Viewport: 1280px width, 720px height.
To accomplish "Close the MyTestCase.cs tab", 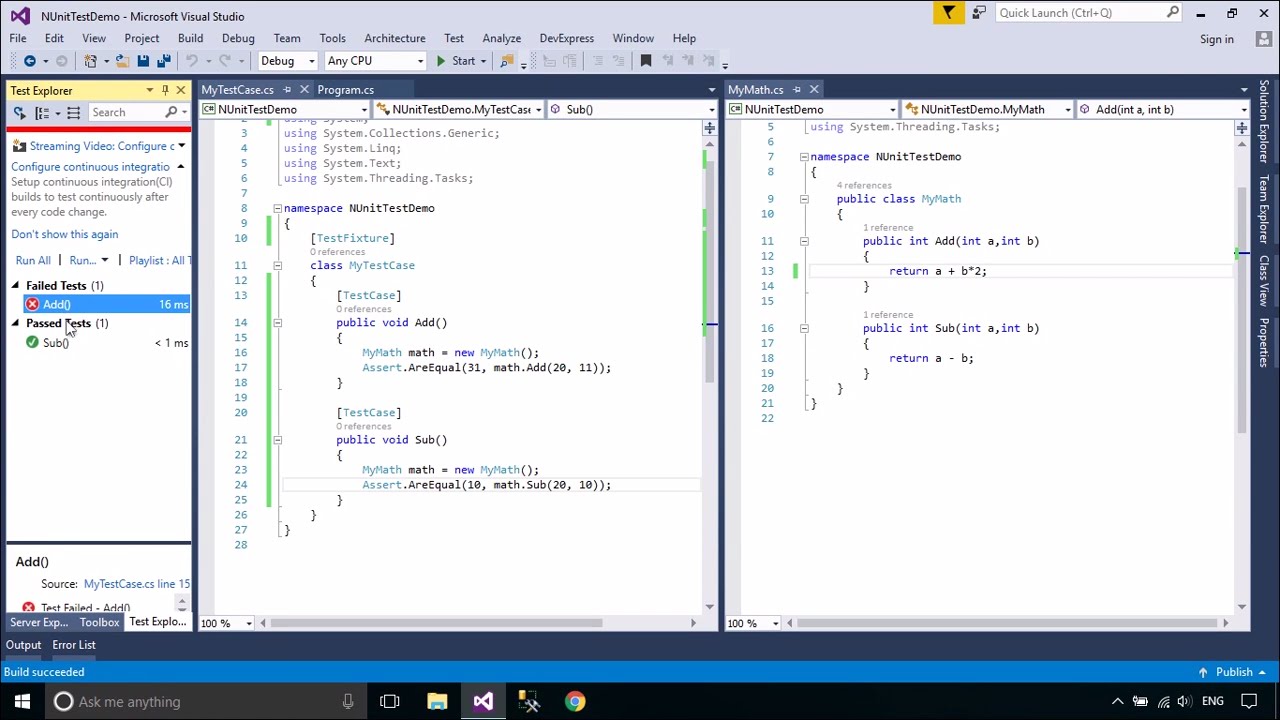I will pos(304,90).
